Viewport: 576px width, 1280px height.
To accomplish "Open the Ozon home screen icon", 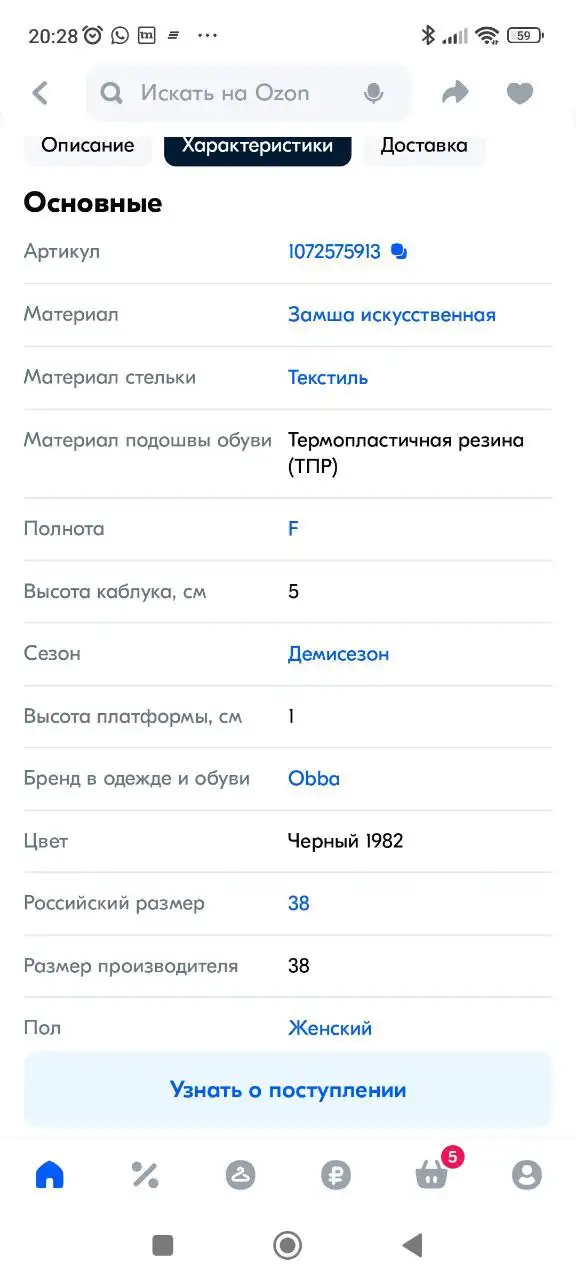I will 48,1174.
